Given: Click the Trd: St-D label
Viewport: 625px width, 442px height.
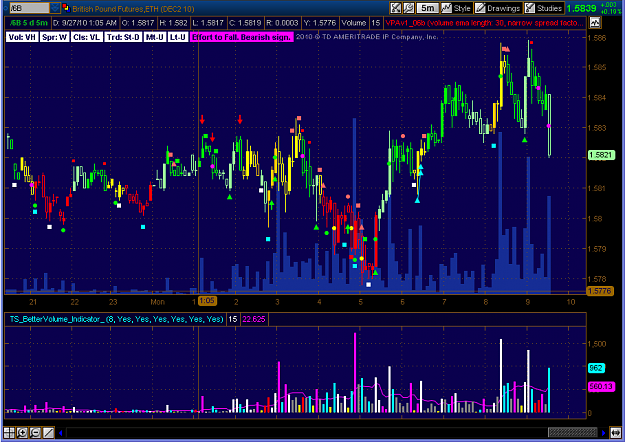Looking at the screenshot, I should (123, 37).
